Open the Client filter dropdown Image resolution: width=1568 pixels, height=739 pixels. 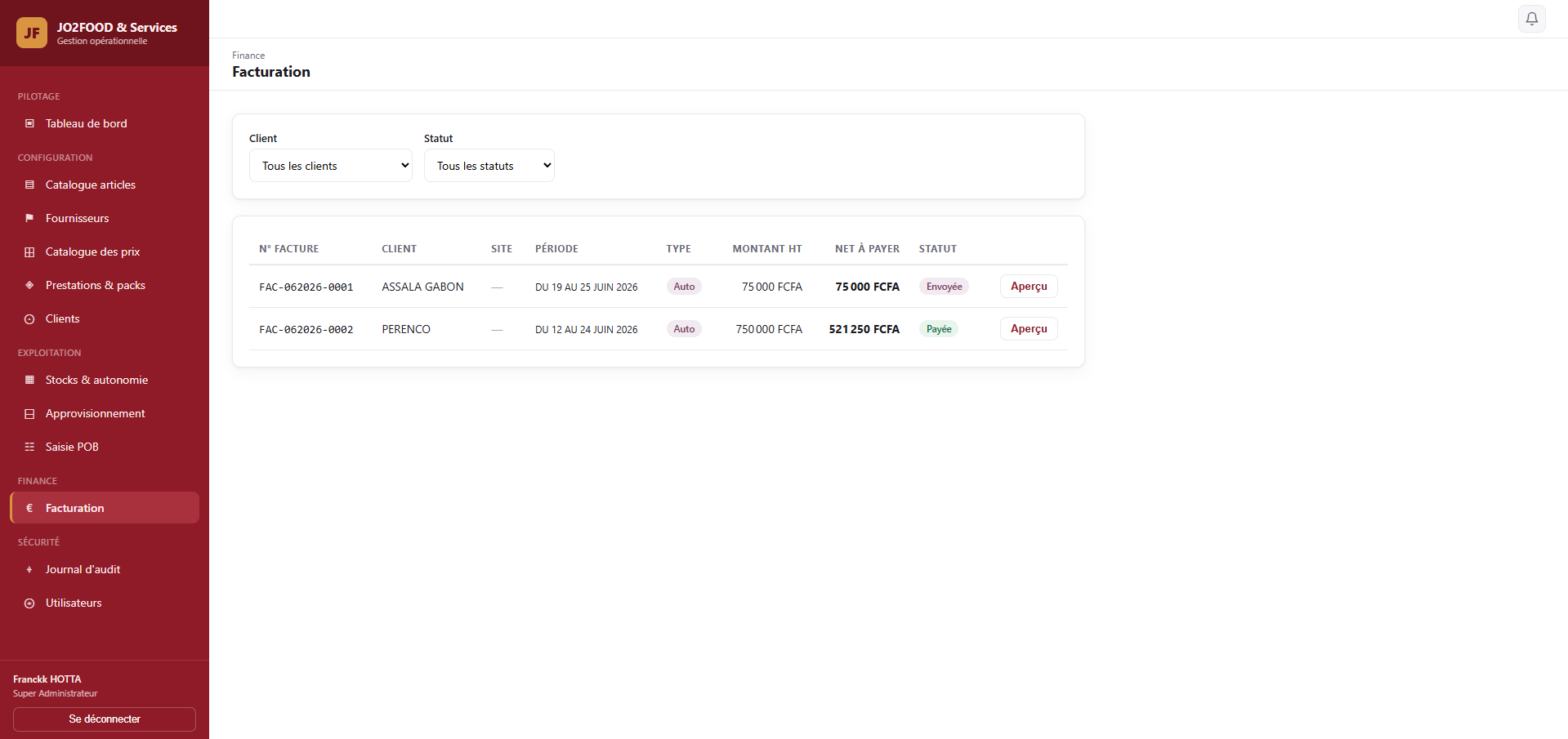click(x=331, y=166)
